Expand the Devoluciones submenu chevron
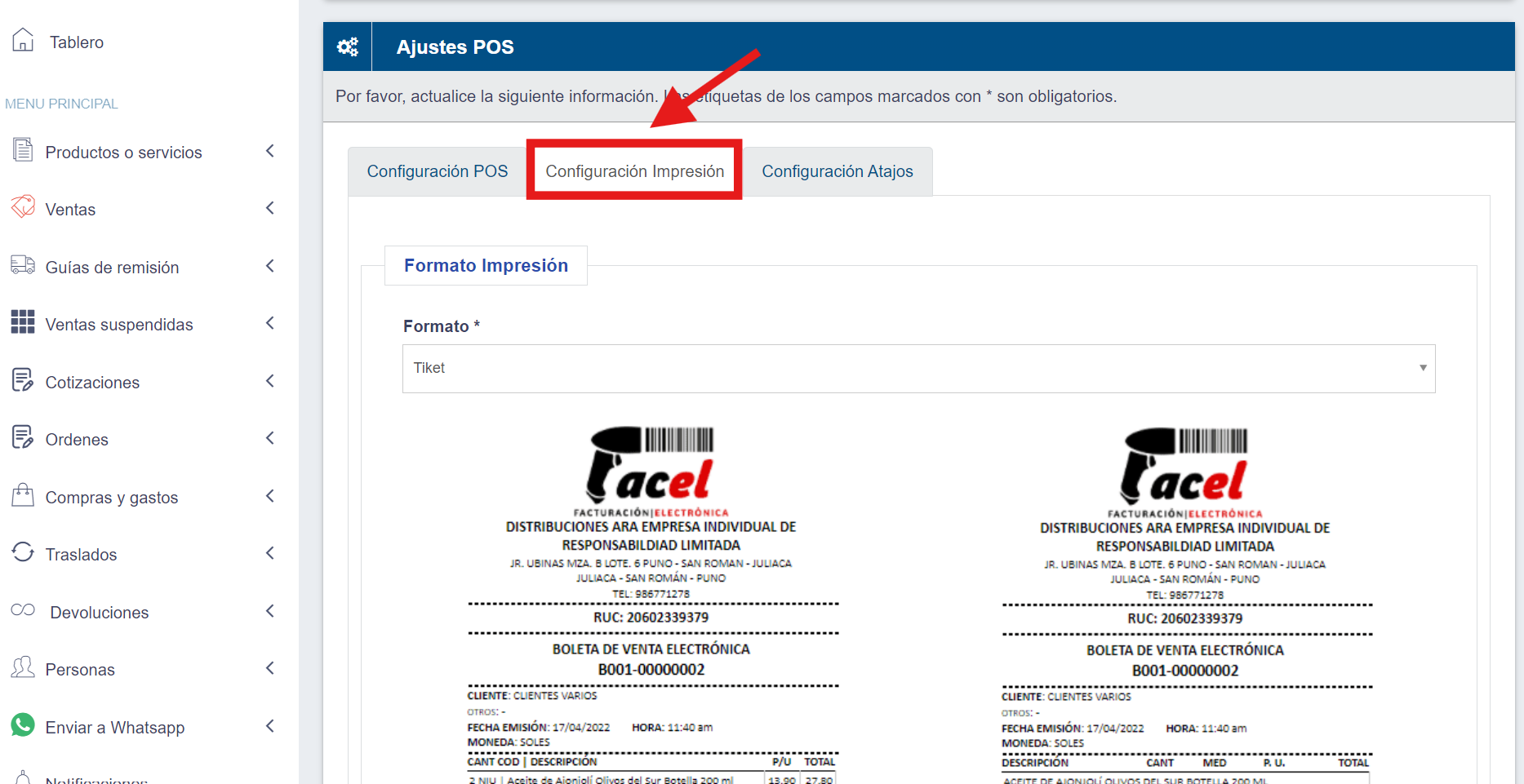 (270, 611)
